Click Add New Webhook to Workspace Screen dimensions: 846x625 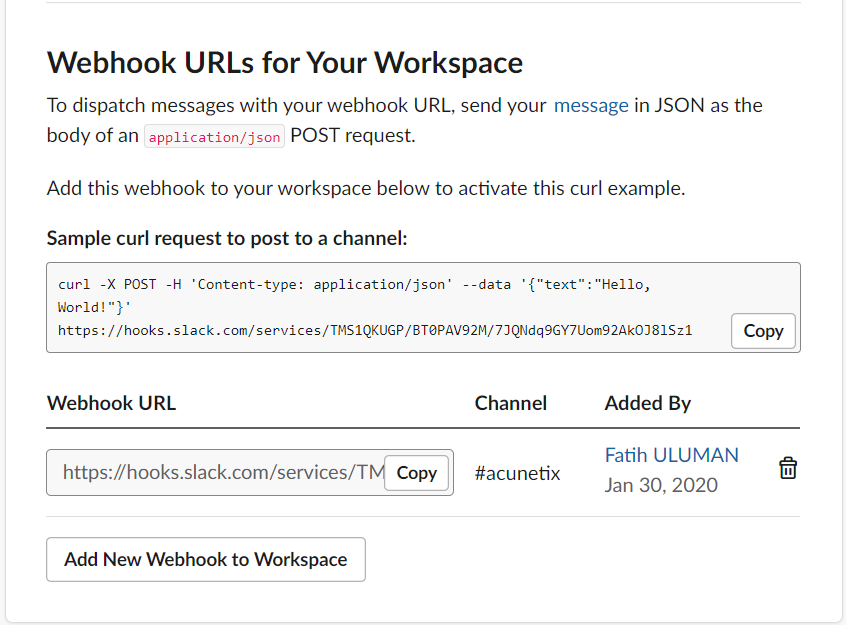coord(206,559)
